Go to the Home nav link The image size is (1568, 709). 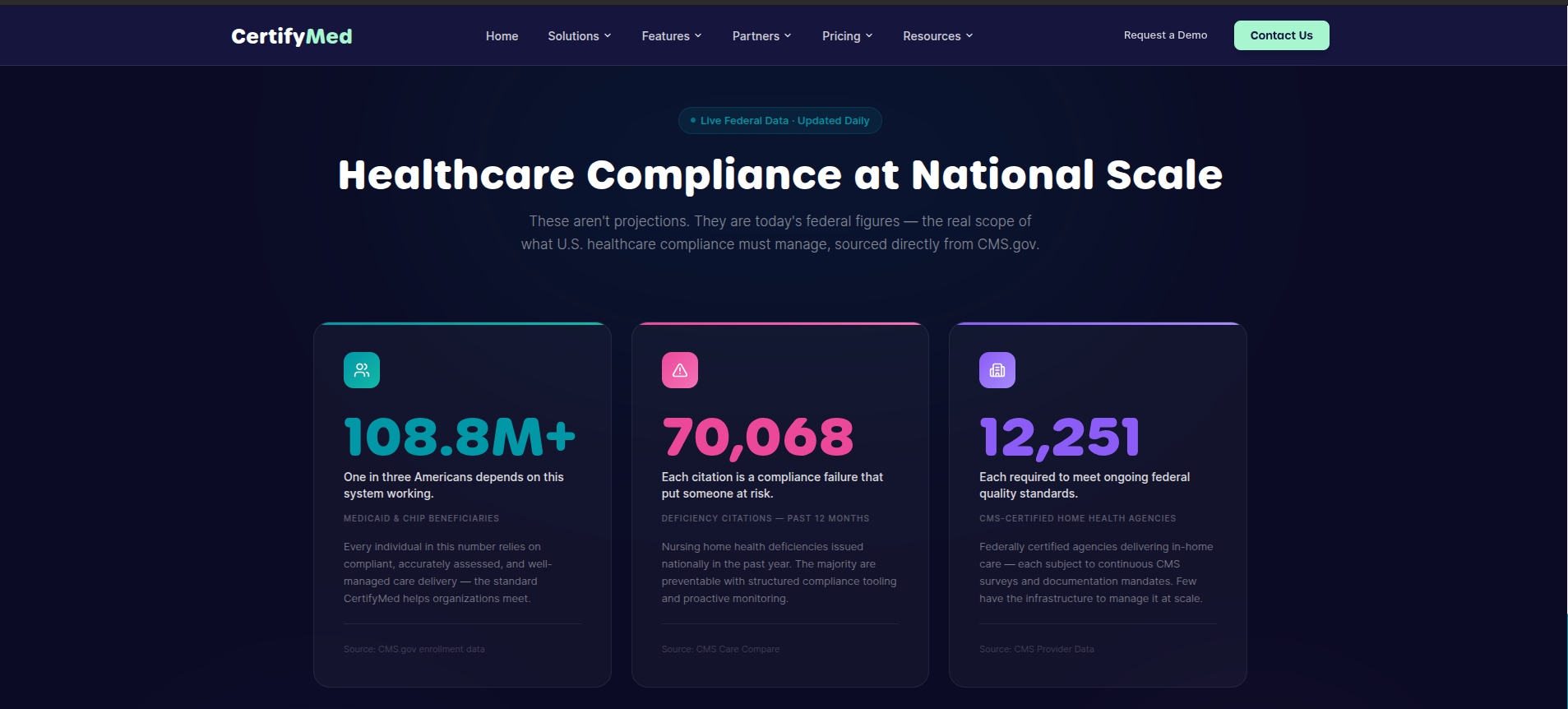tap(502, 36)
